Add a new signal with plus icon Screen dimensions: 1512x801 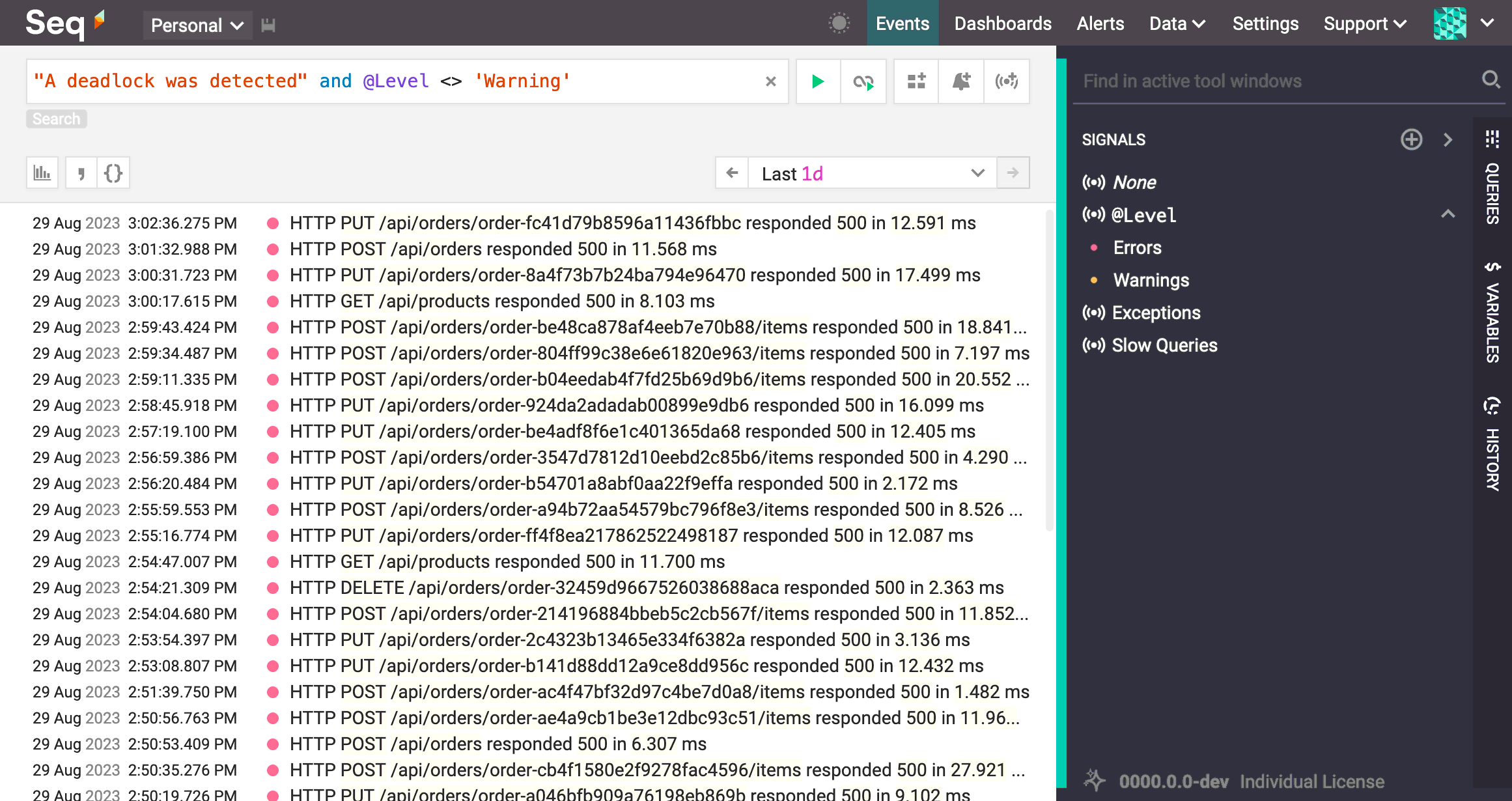pos(1411,139)
